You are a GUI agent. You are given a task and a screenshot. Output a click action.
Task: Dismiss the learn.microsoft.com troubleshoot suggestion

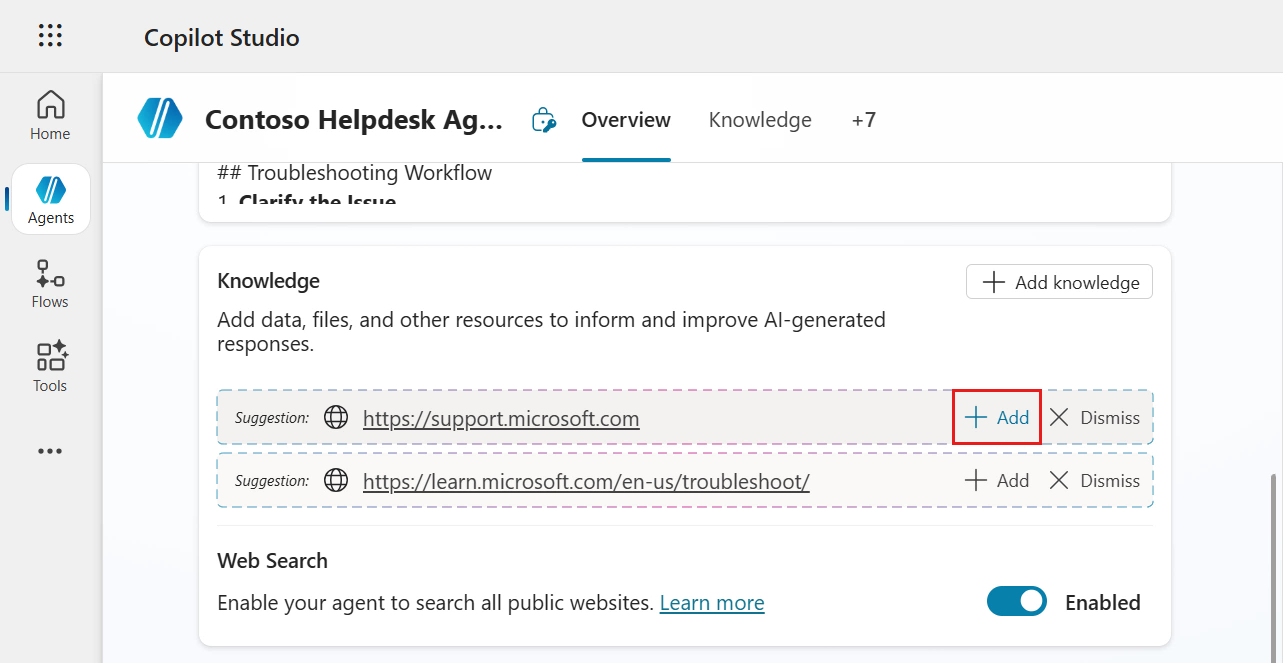pyautogui.click(x=1094, y=480)
